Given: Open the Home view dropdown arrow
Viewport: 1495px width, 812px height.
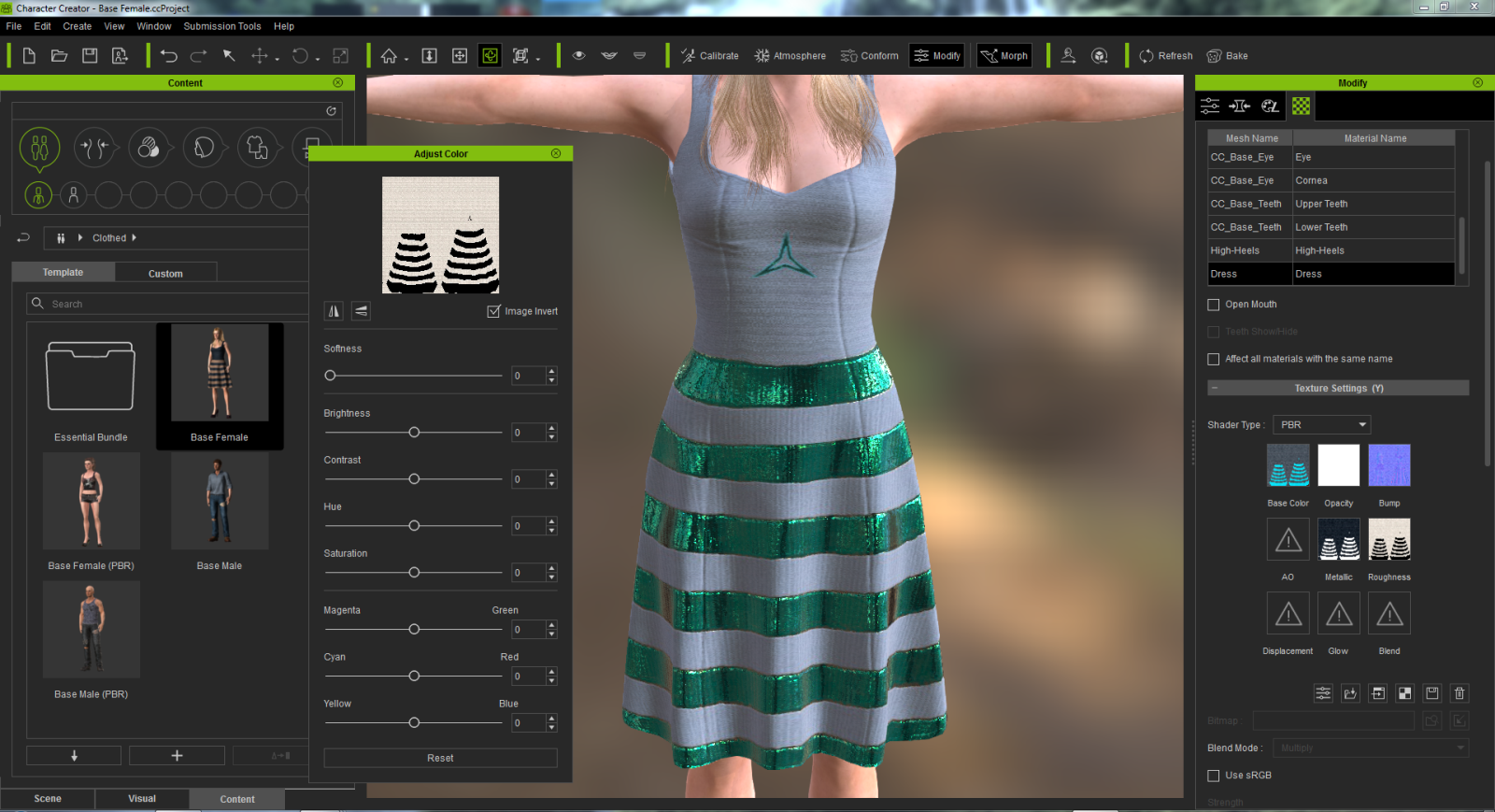Looking at the screenshot, I should pos(406,59).
